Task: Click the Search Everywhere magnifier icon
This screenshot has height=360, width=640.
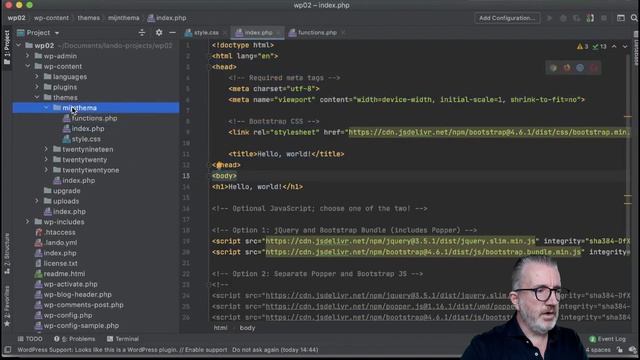Action: tap(634, 18)
